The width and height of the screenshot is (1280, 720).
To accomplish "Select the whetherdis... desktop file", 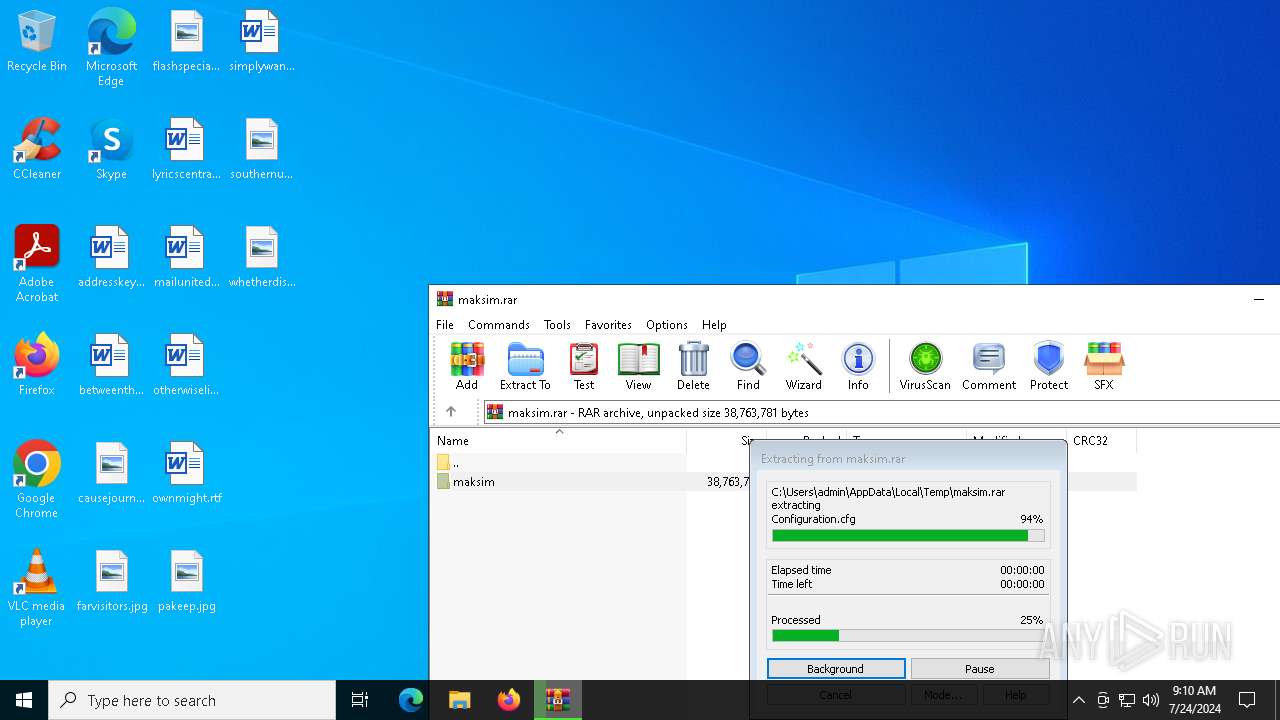I will pos(261,257).
